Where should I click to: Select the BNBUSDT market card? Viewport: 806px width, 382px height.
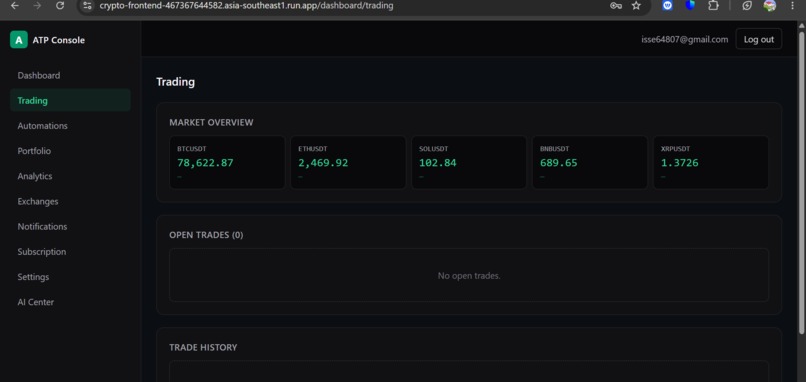[590, 162]
